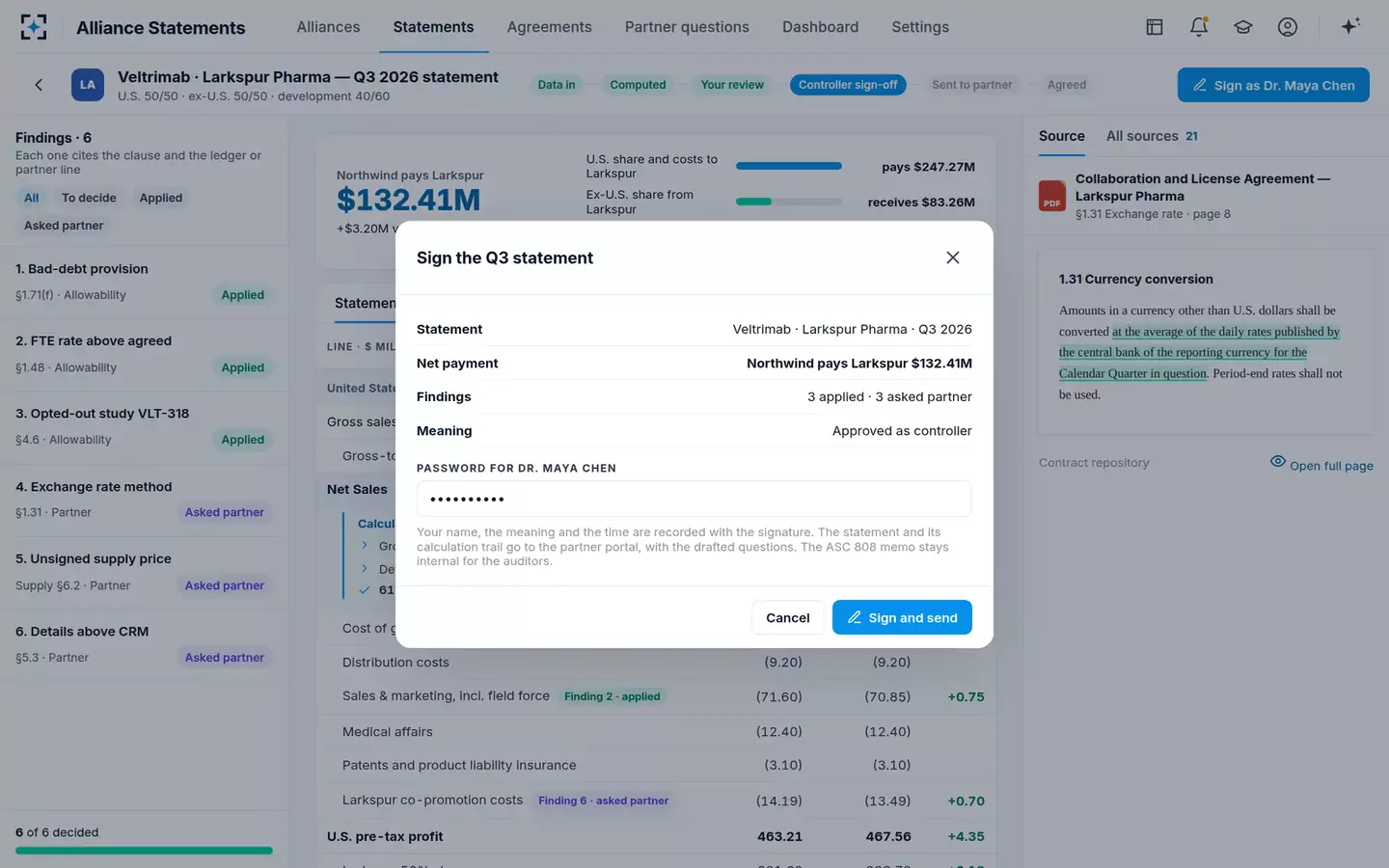This screenshot has width=1389, height=868.
Task: Click the eye icon beside Open full page
Action: tap(1278, 462)
